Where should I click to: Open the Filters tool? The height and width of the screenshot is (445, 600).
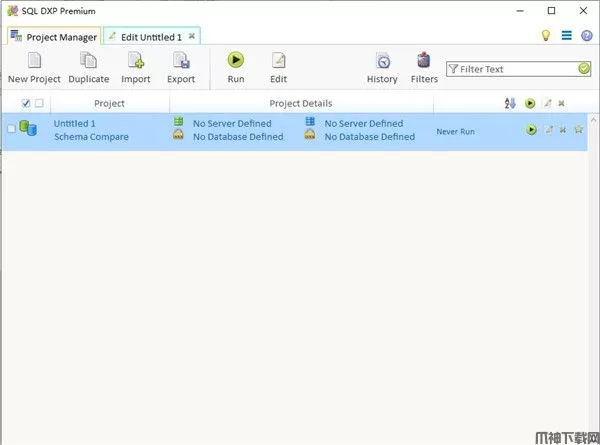point(424,68)
